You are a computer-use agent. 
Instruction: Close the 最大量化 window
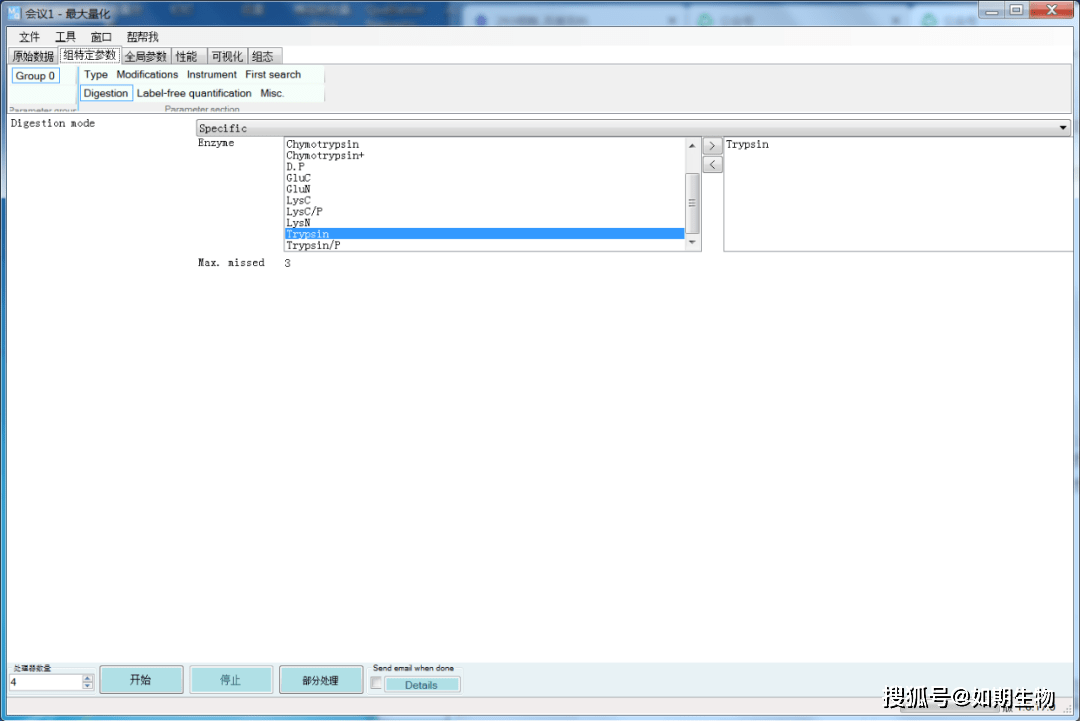click(x=1051, y=10)
